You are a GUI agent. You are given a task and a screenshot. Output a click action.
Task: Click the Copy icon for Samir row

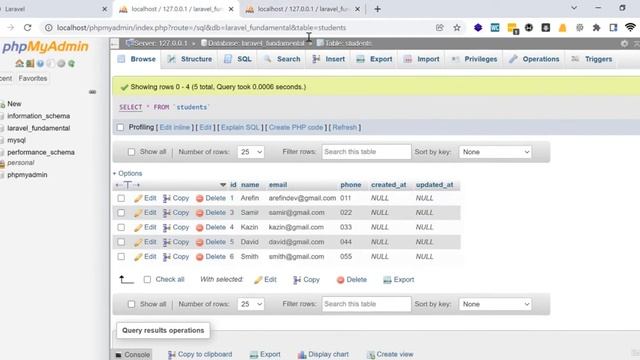coord(167,213)
